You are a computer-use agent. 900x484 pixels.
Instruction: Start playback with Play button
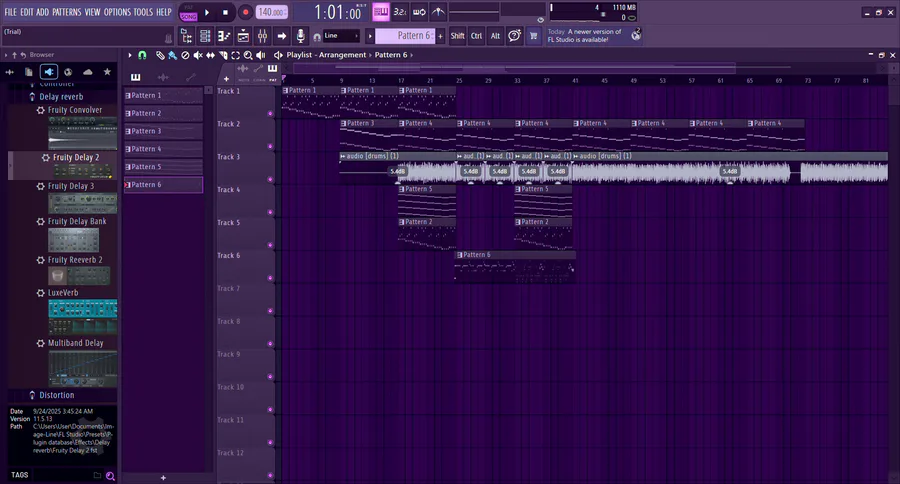207,12
